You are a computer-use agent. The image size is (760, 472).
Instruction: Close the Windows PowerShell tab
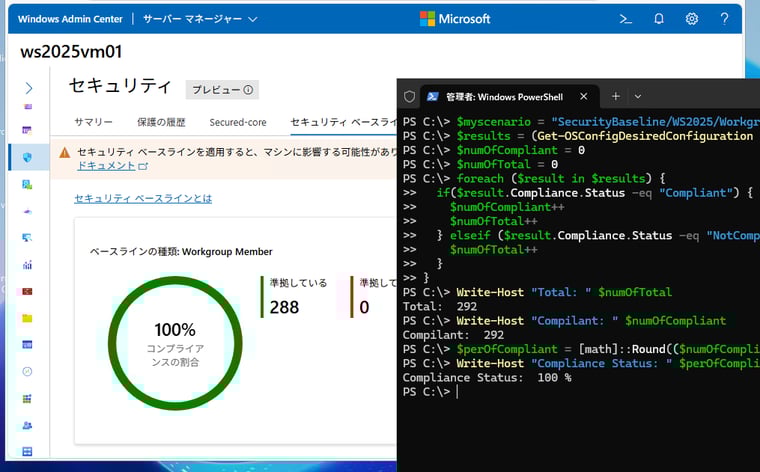point(584,96)
